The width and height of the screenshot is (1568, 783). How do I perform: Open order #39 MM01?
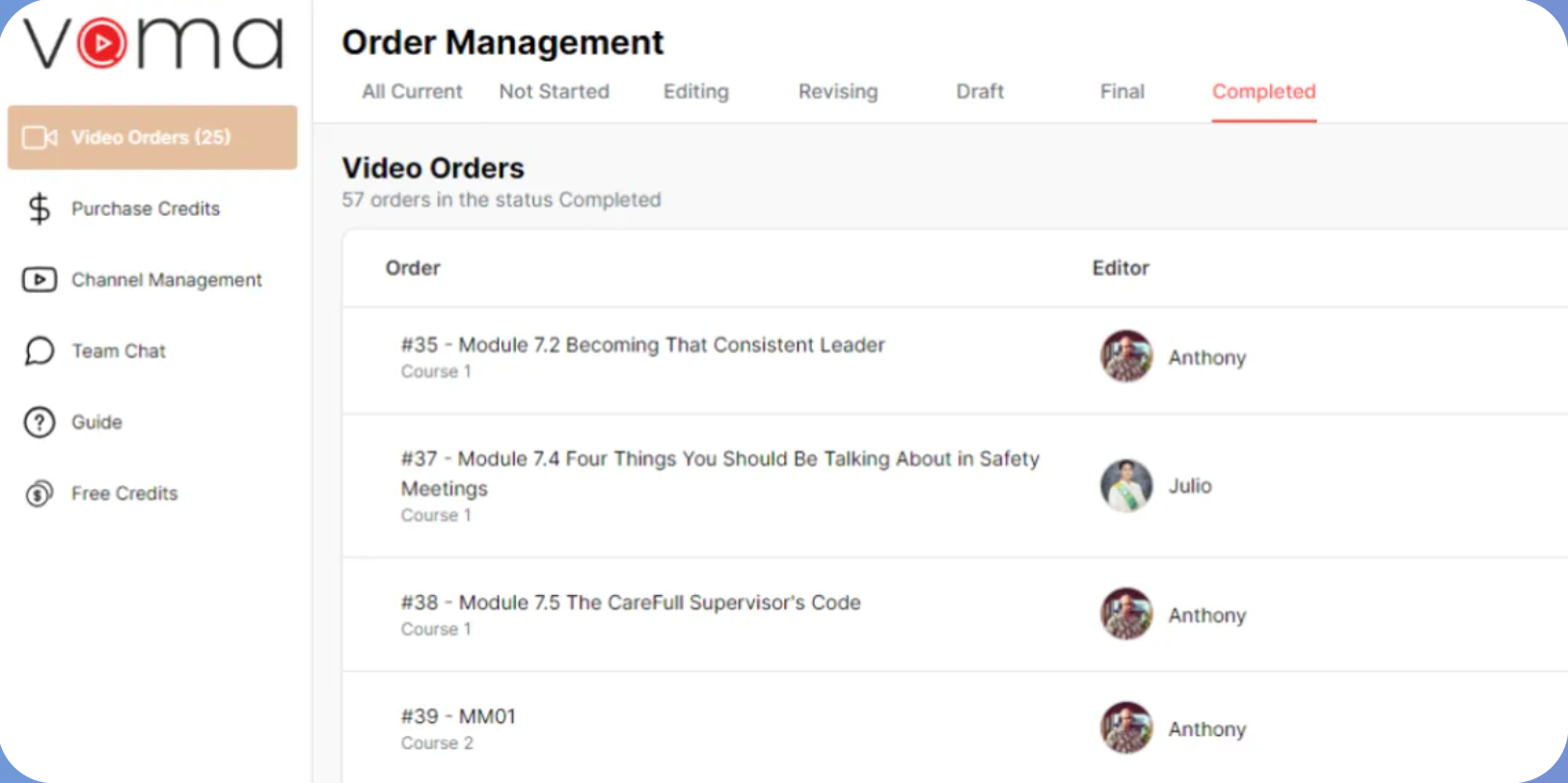click(458, 716)
